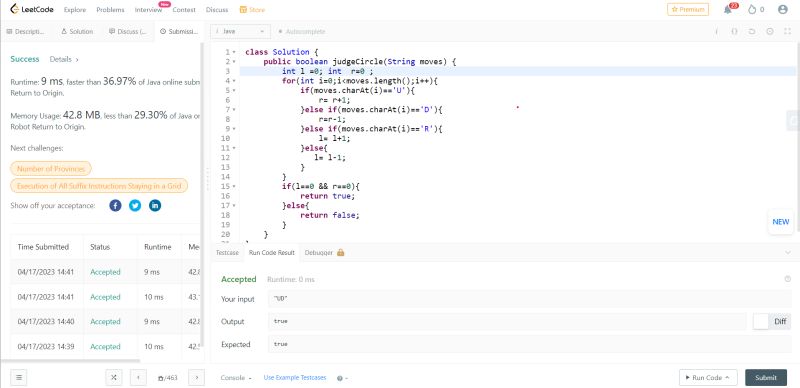Click the Your input text field
Viewport: 800px width, 388px height.
coord(530,299)
